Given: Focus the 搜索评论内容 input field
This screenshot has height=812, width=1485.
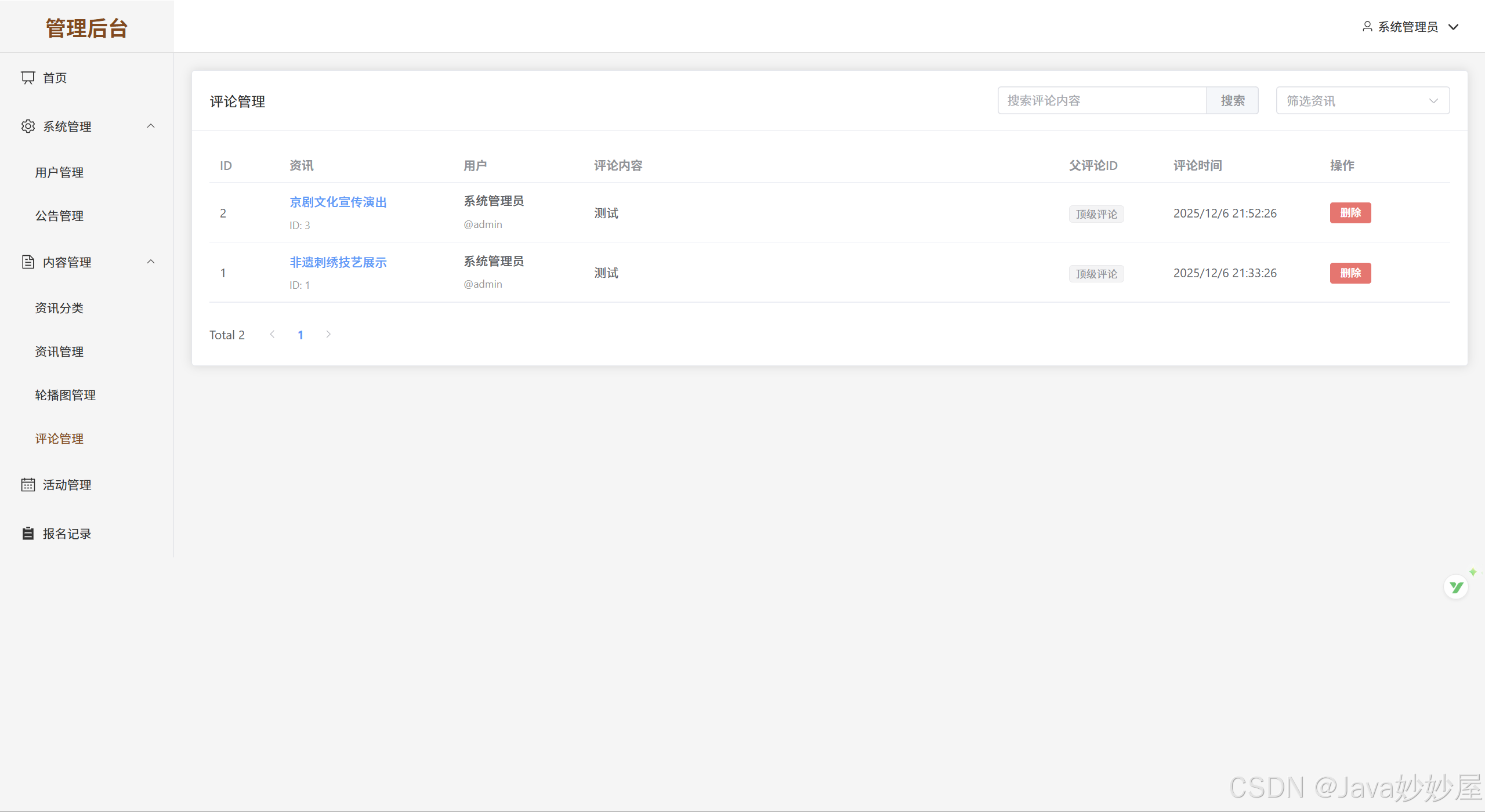Looking at the screenshot, I should point(1102,101).
